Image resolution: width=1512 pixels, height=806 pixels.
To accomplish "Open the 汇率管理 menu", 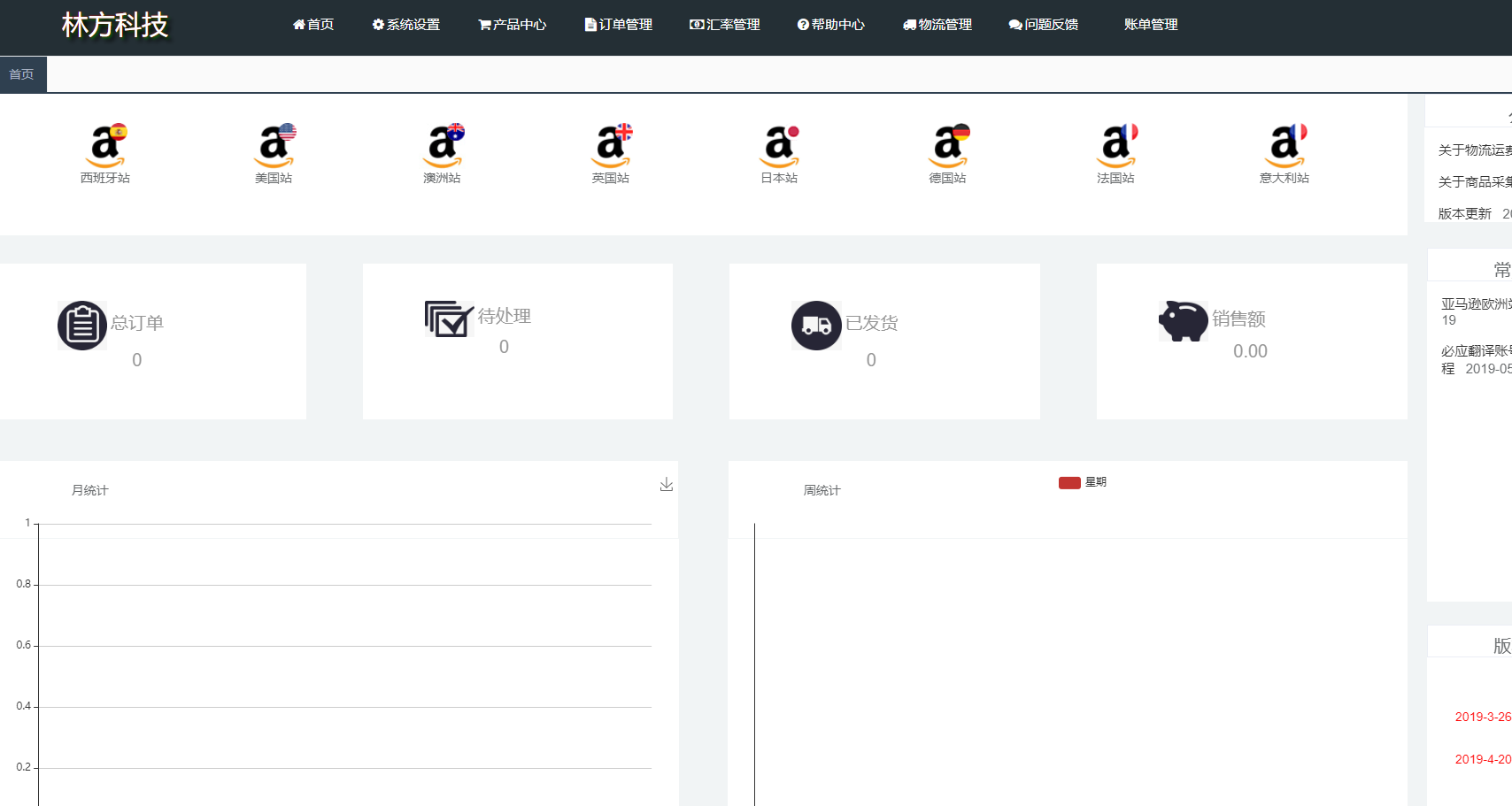I will pos(725,25).
